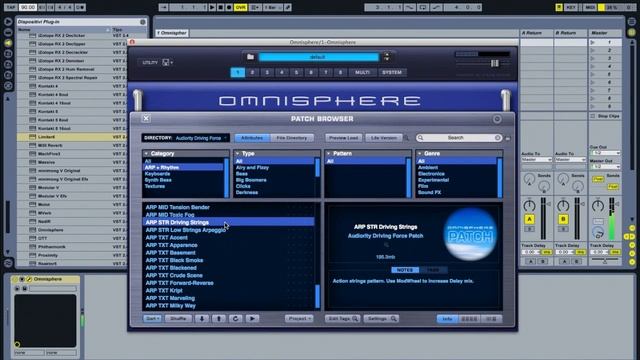Open the MULTI page tab
Screen dimensions: 640x360
(362, 72)
